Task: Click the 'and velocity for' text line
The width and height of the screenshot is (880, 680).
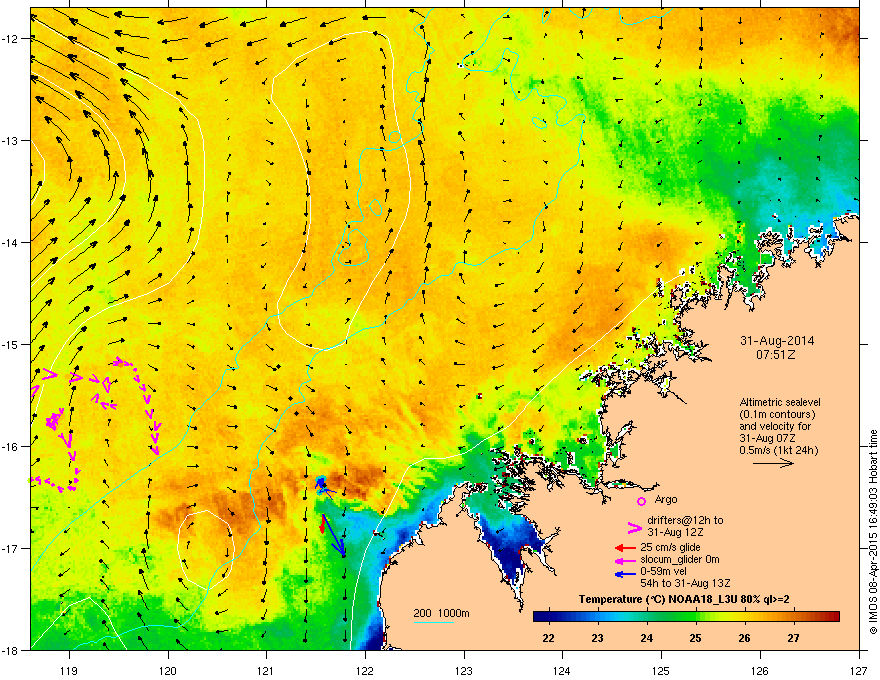Action: point(774,426)
